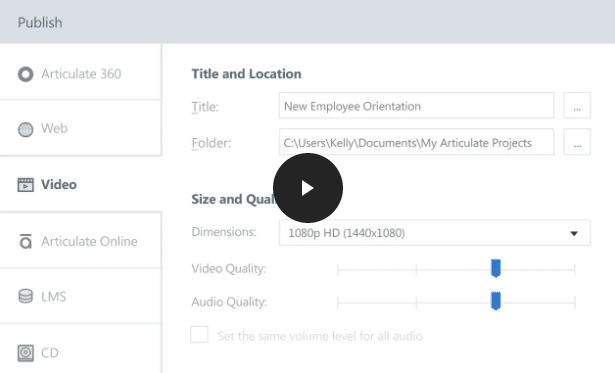Browse for folder with ellipsis button

[577, 142]
